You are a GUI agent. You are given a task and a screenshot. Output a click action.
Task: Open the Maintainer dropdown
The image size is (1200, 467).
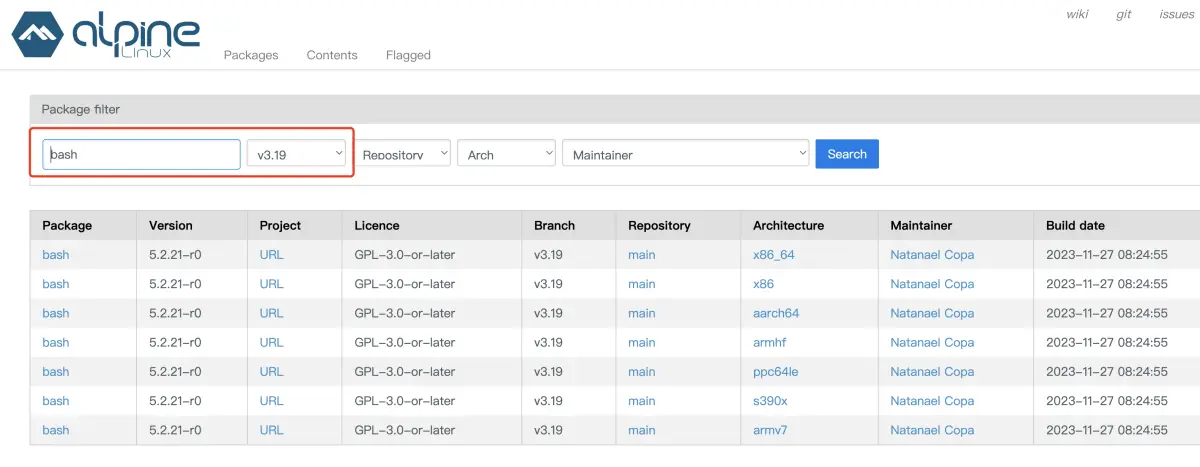[685, 154]
